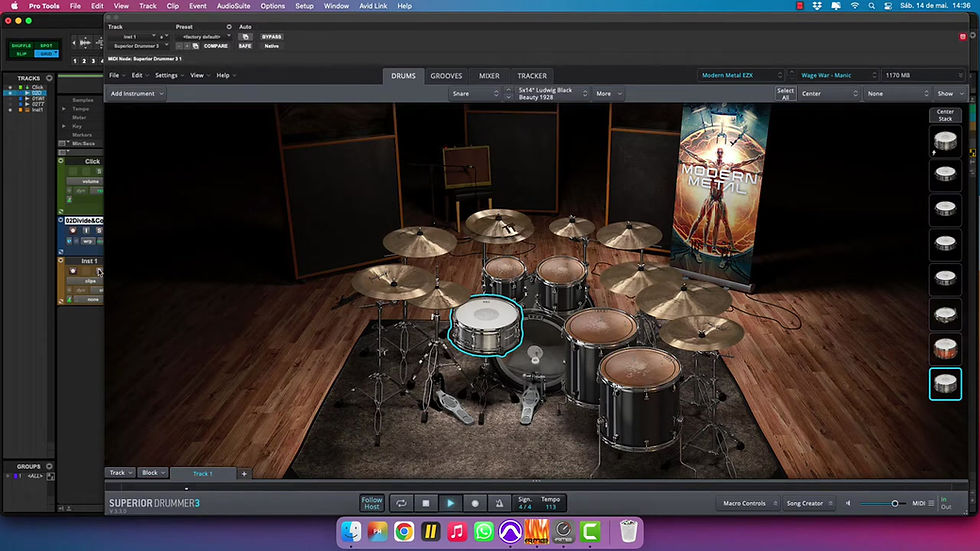Screen dimensions: 980x551
Task: Select the highlighted snare thumbnail in Center Stack
Action: [945, 384]
